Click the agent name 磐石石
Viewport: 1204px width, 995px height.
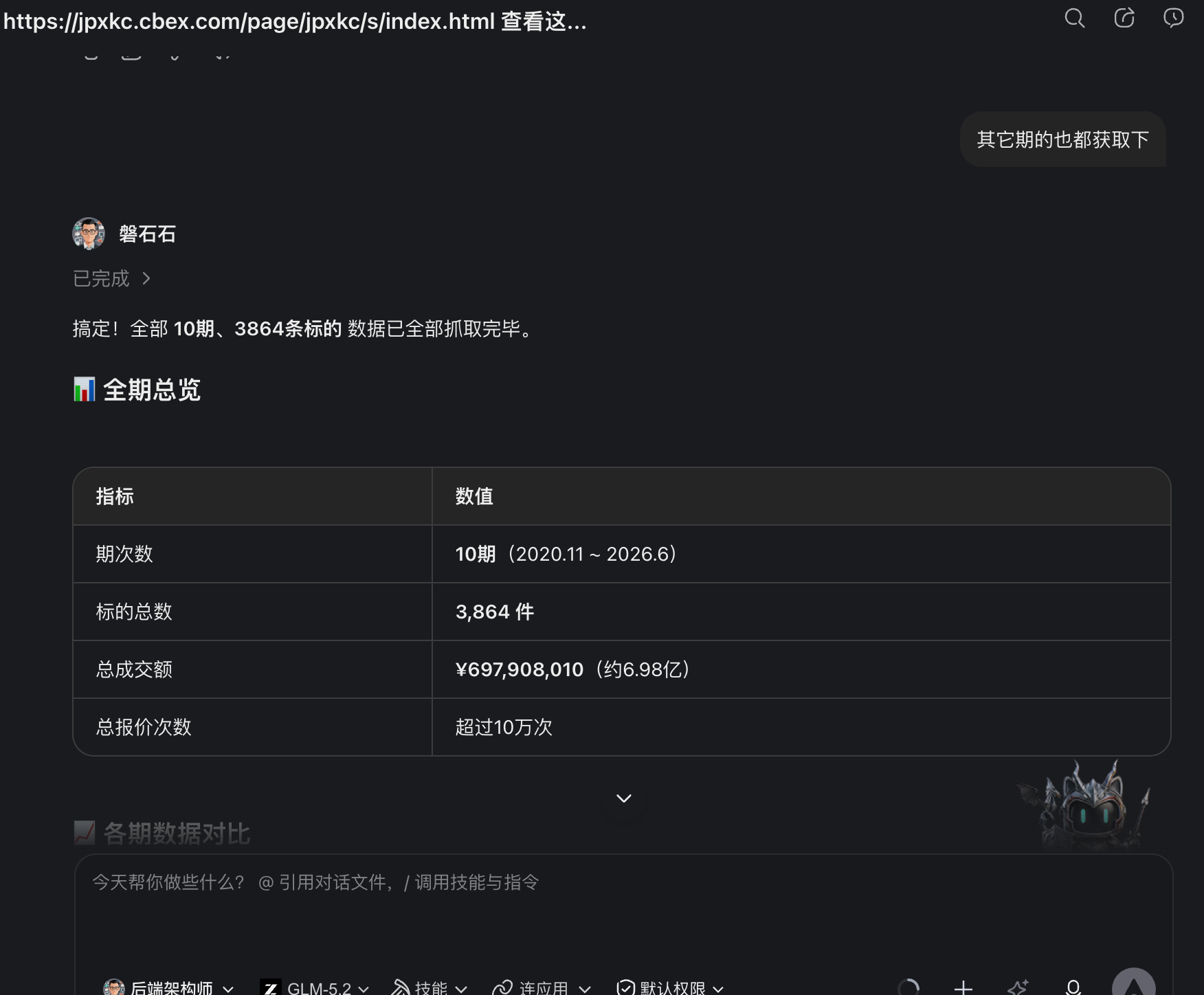(147, 234)
